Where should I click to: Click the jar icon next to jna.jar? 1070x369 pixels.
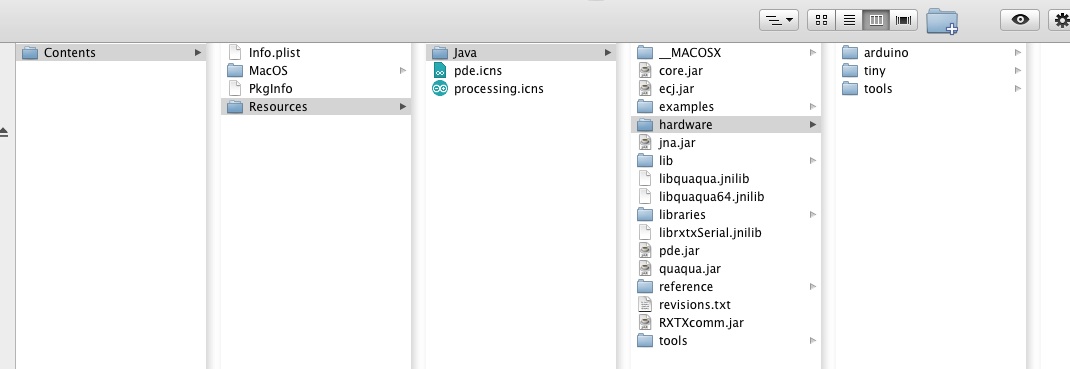tap(645, 143)
